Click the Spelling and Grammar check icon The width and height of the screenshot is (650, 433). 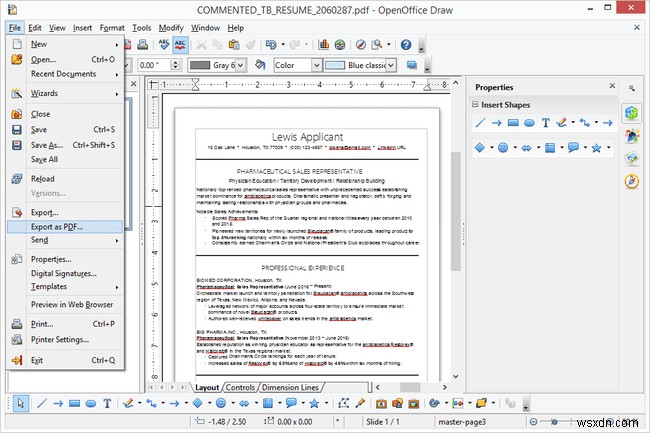(x=164, y=45)
